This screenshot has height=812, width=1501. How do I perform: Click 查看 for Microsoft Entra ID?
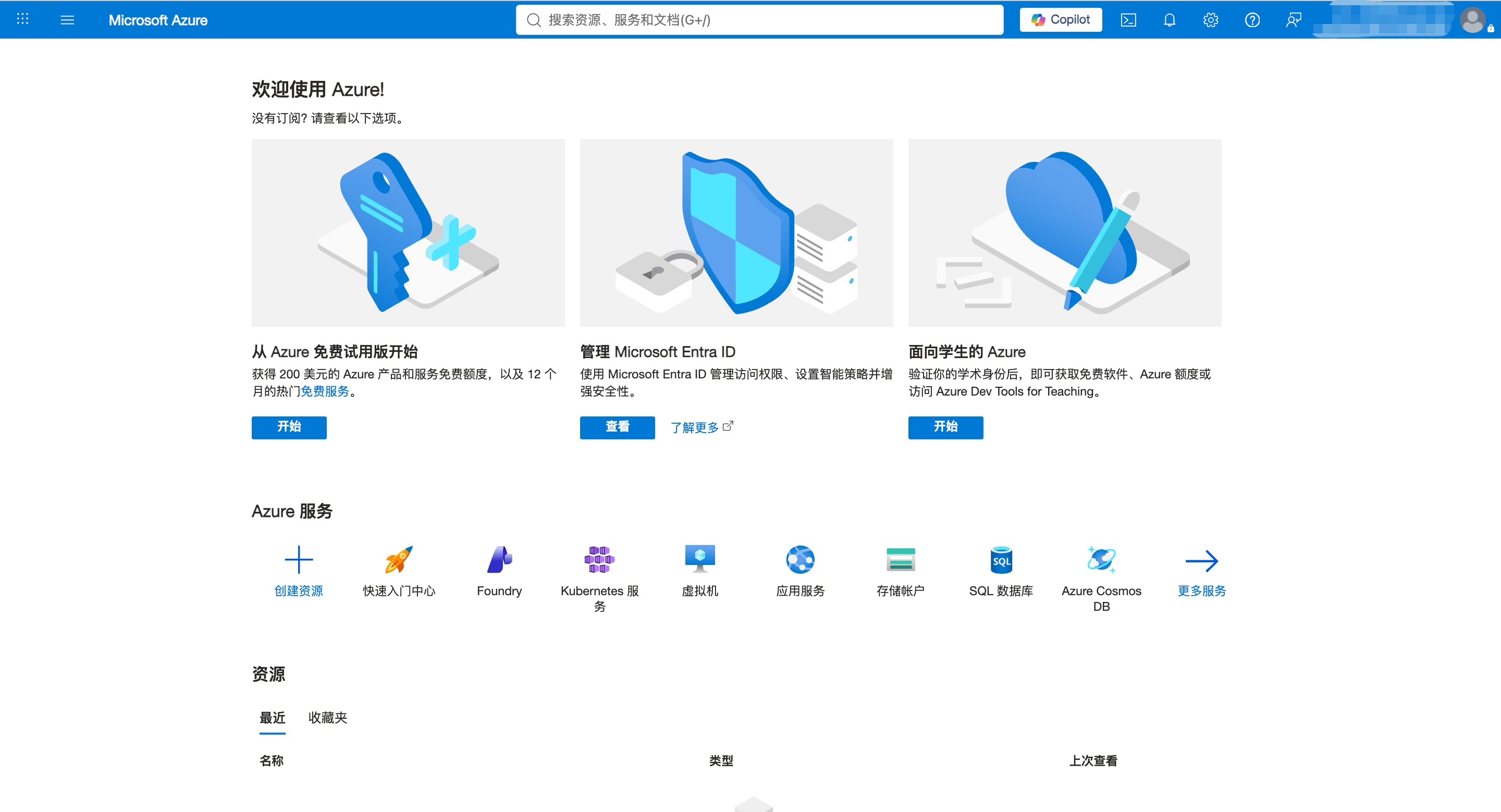pos(617,427)
